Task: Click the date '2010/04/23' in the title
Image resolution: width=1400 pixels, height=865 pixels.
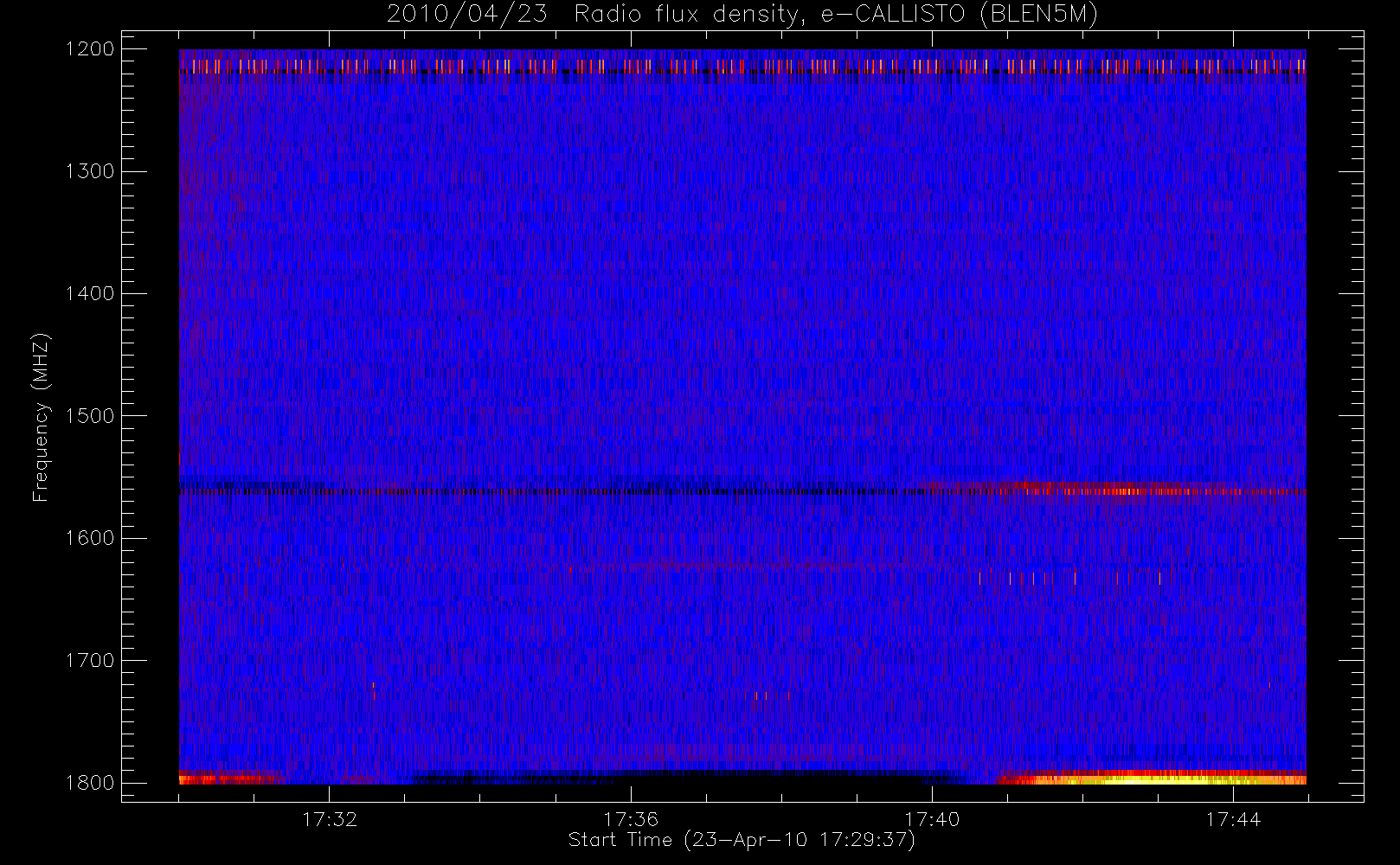Action: click(467, 15)
